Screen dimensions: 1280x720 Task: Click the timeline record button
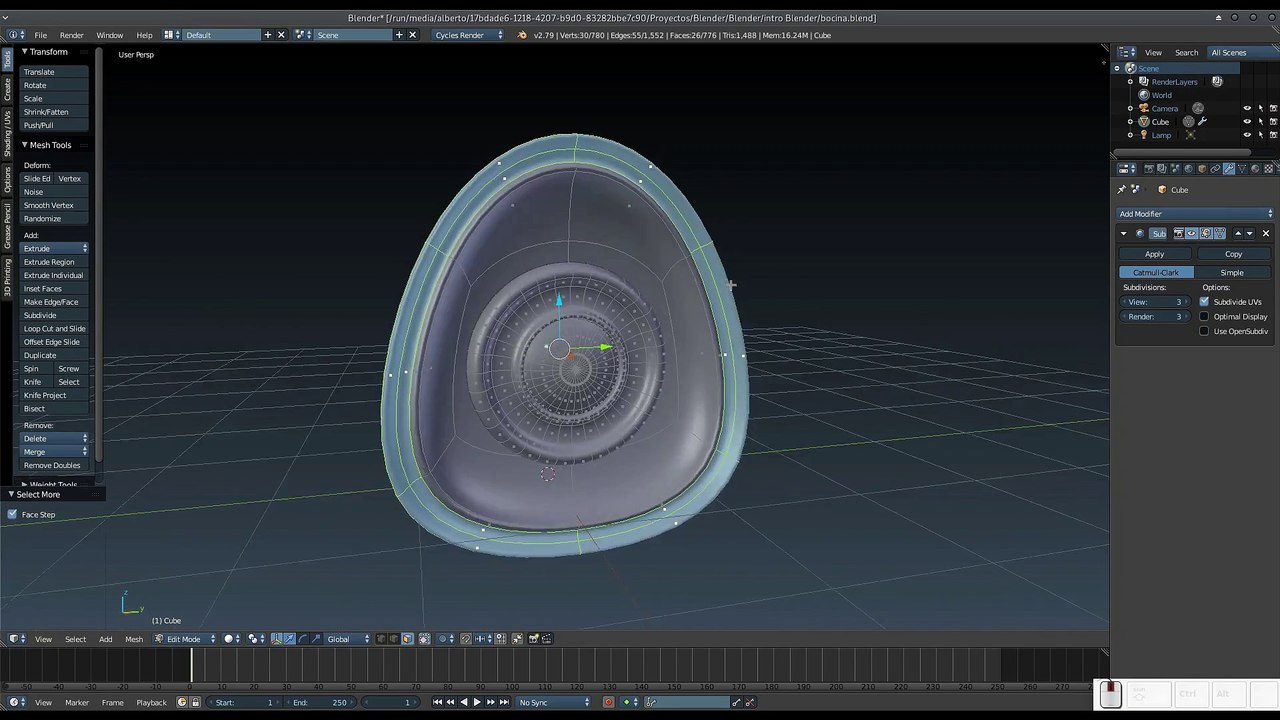608,702
